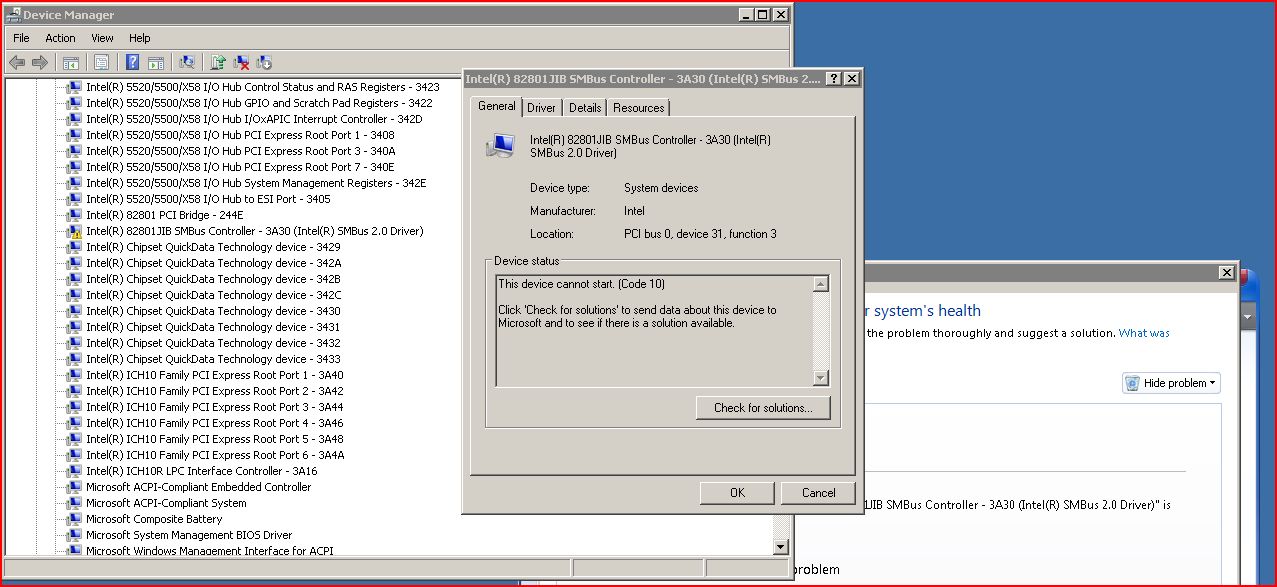Click the icon beside Microsoft Composite Battery
This screenshot has height=587, width=1277.
pyautogui.click(x=74, y=519)
